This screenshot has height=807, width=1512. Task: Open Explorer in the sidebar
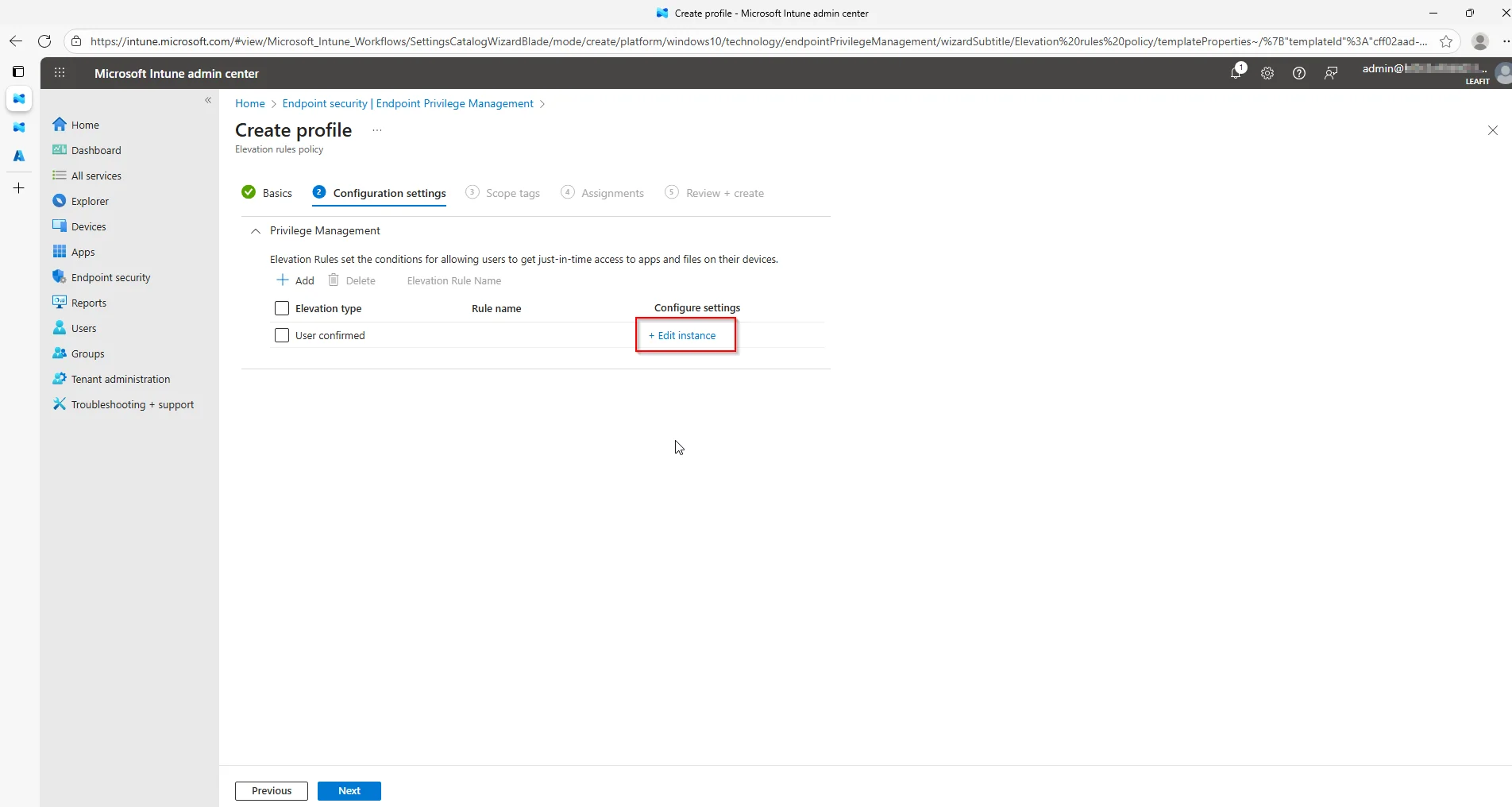[x=90, y=201]
